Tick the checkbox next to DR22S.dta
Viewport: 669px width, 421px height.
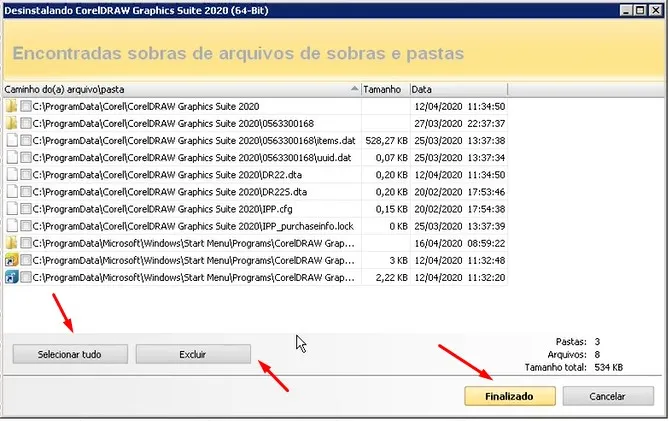click(x=26, y=191)
